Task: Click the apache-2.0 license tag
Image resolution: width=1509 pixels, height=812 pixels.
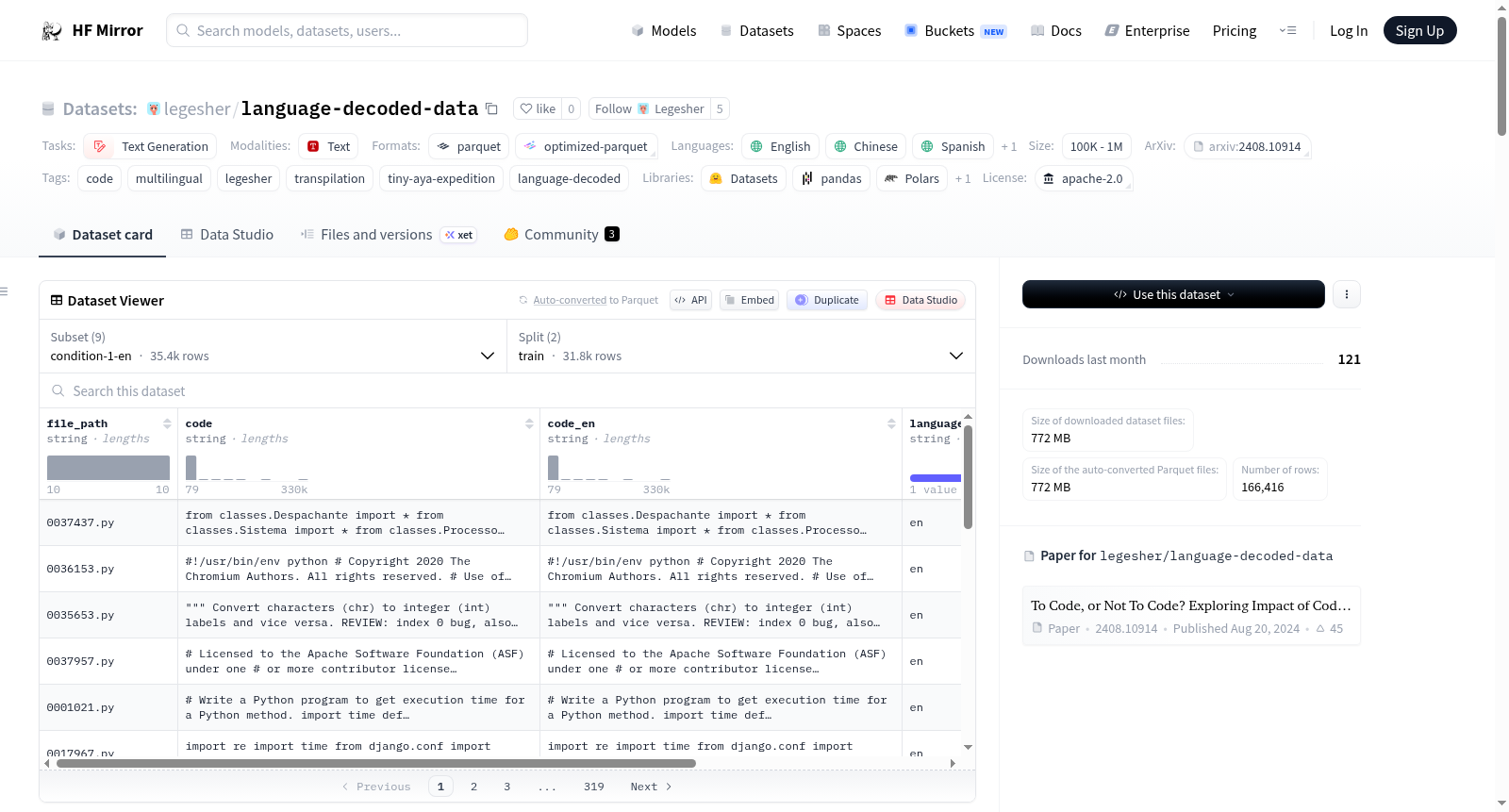Action: (x=1083, y=178)
